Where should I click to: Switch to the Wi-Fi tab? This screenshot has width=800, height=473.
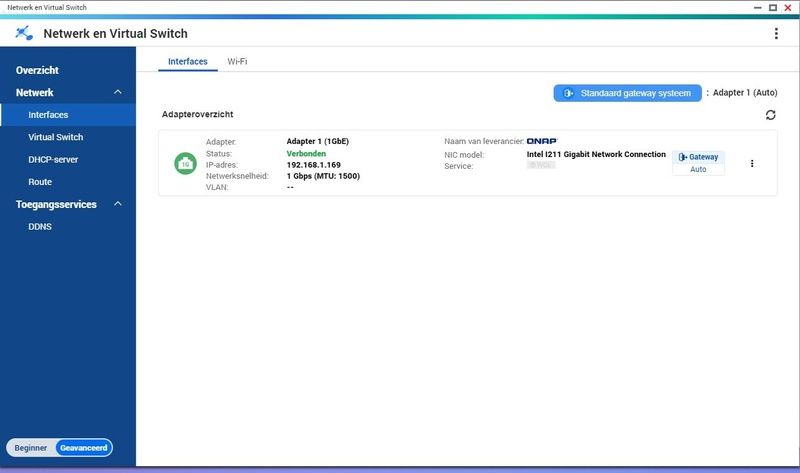(x=237, y=61)
